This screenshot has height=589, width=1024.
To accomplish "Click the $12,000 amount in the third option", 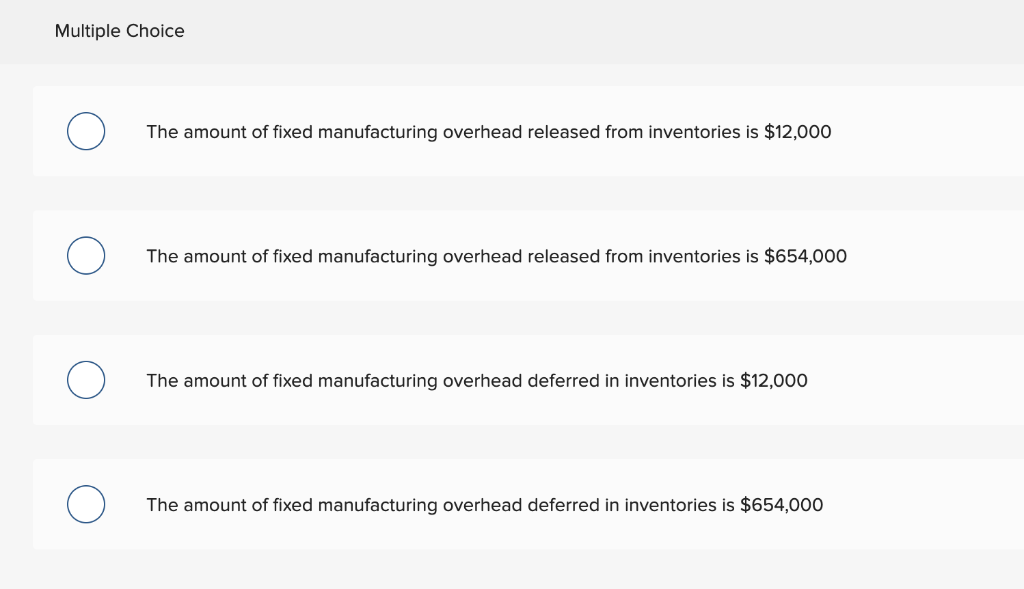I will coord(775,380).
